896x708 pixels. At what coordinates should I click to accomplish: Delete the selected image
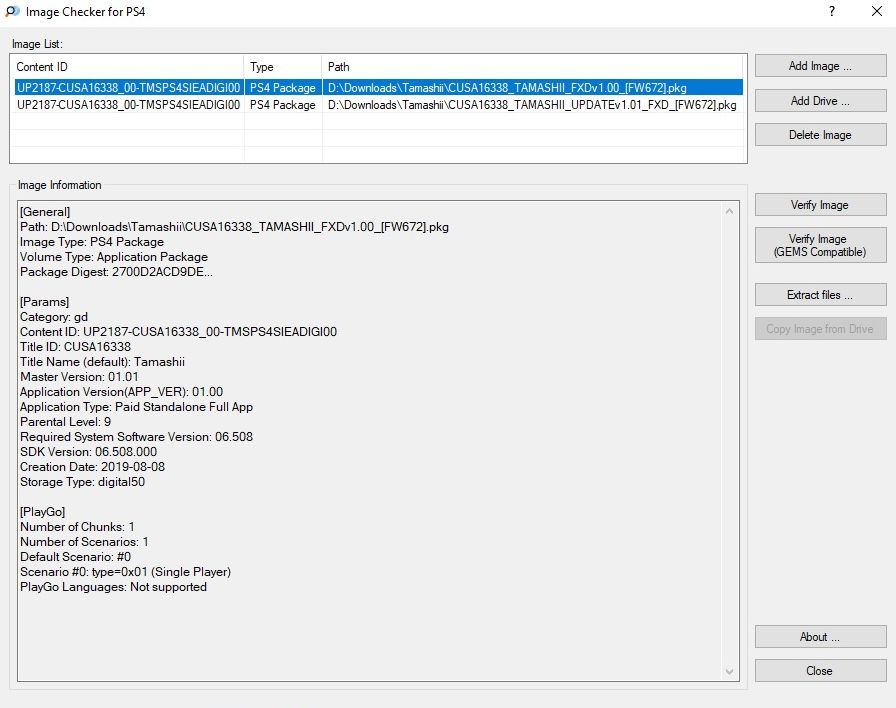[x=820, y=135]
